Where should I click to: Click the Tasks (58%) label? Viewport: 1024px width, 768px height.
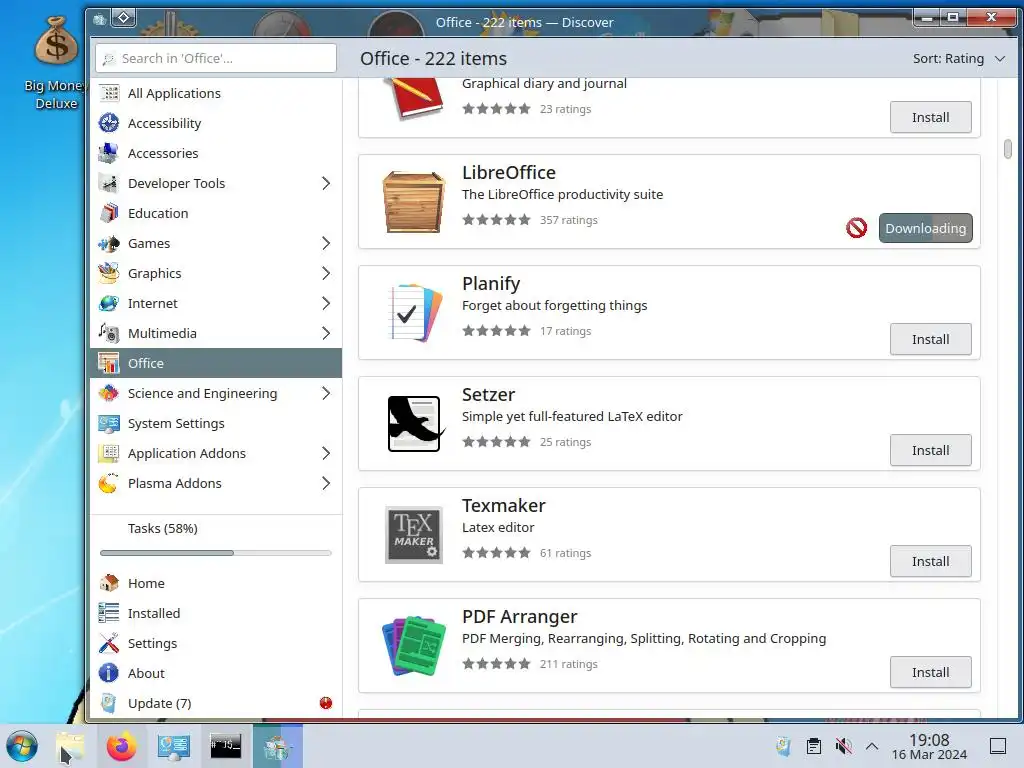pos(163,528)
